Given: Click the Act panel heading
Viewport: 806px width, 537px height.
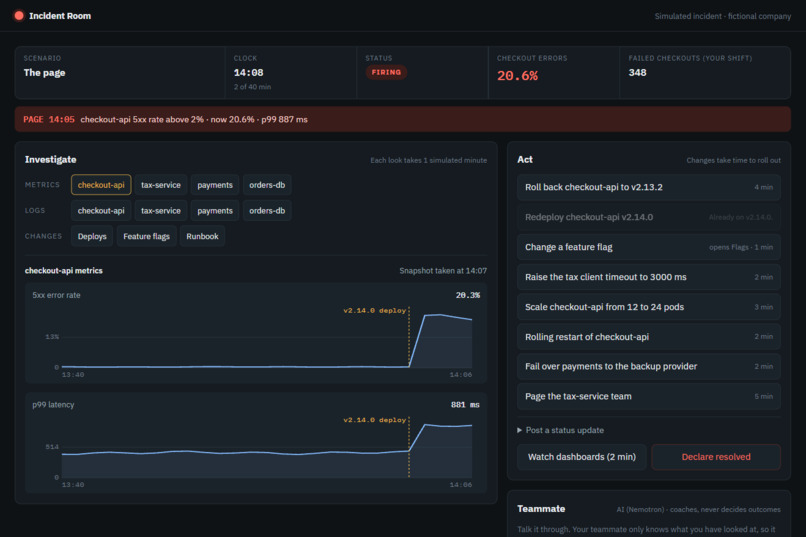Looking at the screenshot, I should coord(525,160).
